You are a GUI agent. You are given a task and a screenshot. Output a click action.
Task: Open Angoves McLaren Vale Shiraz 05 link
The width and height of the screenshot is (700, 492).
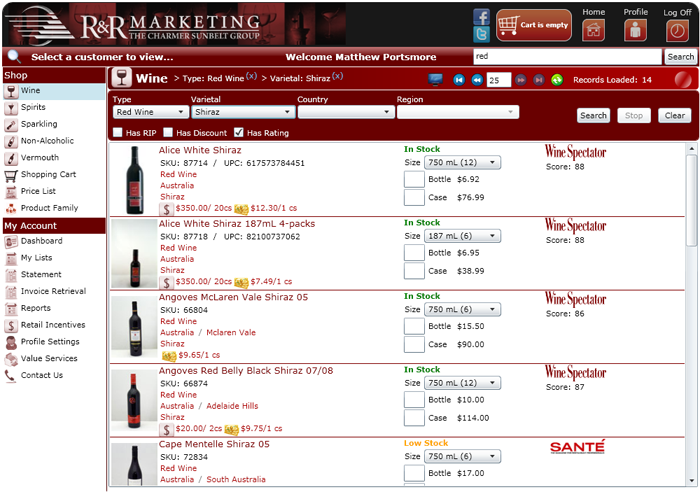[x=233, y=297]
